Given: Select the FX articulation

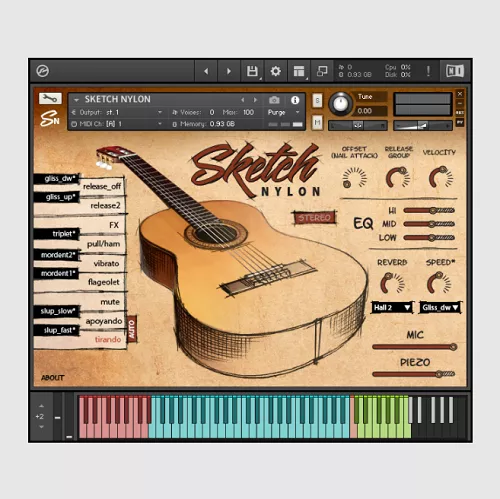Looking at the screenshot, I should click(x=113, y=225).
